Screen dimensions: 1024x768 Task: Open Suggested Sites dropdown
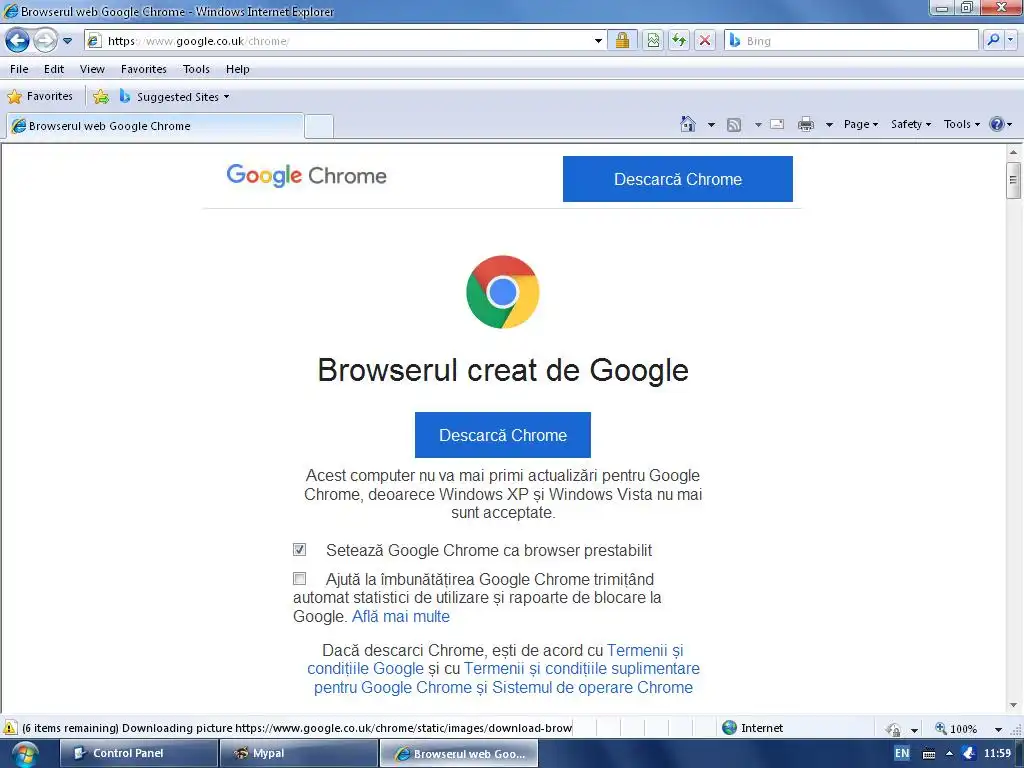tap(174, 97)
